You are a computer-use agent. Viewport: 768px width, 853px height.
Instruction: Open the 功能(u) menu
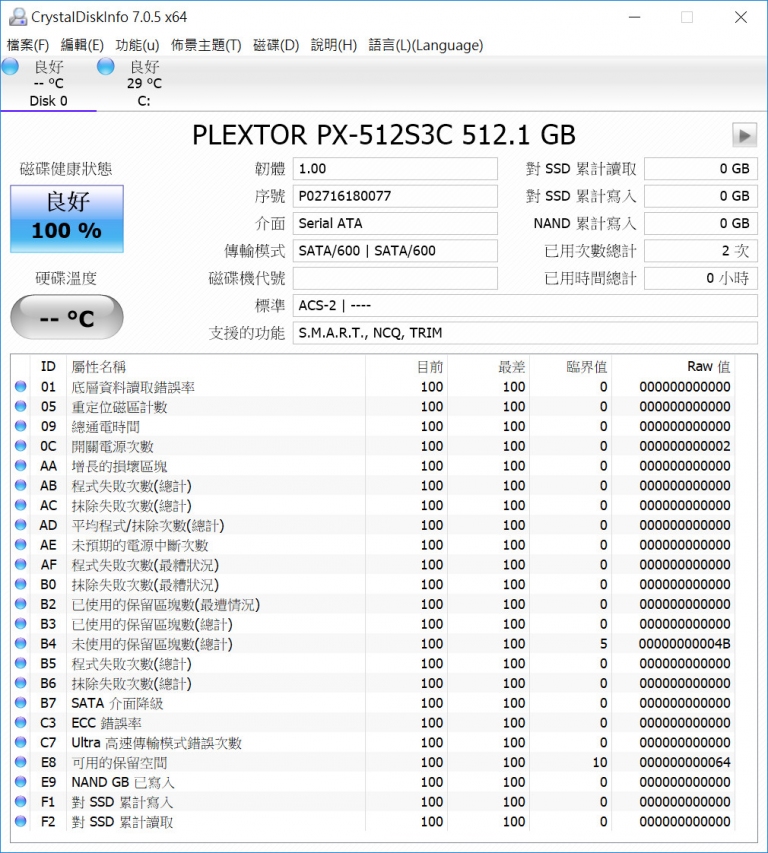(x=137, y=45)
